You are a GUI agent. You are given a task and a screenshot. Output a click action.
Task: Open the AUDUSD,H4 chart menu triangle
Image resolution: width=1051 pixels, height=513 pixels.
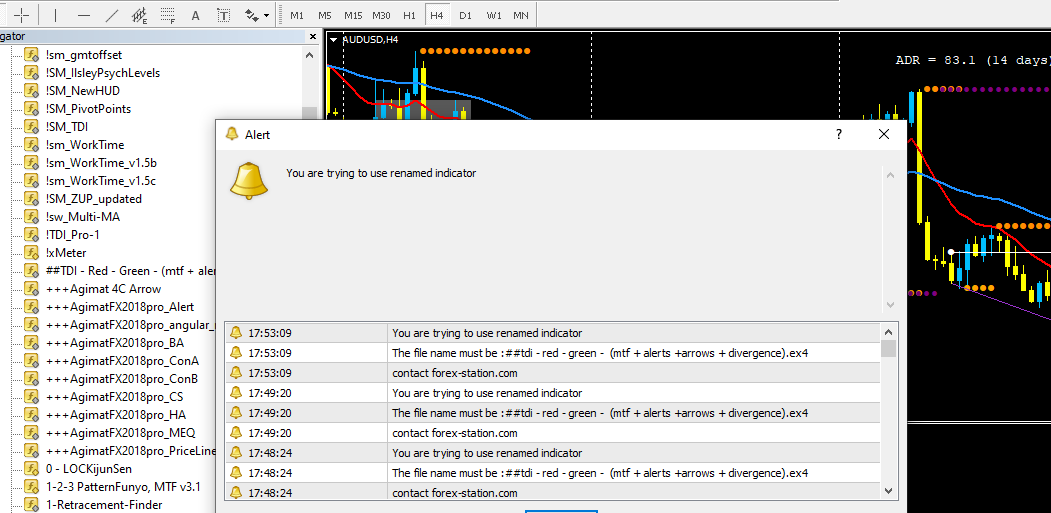333,40
